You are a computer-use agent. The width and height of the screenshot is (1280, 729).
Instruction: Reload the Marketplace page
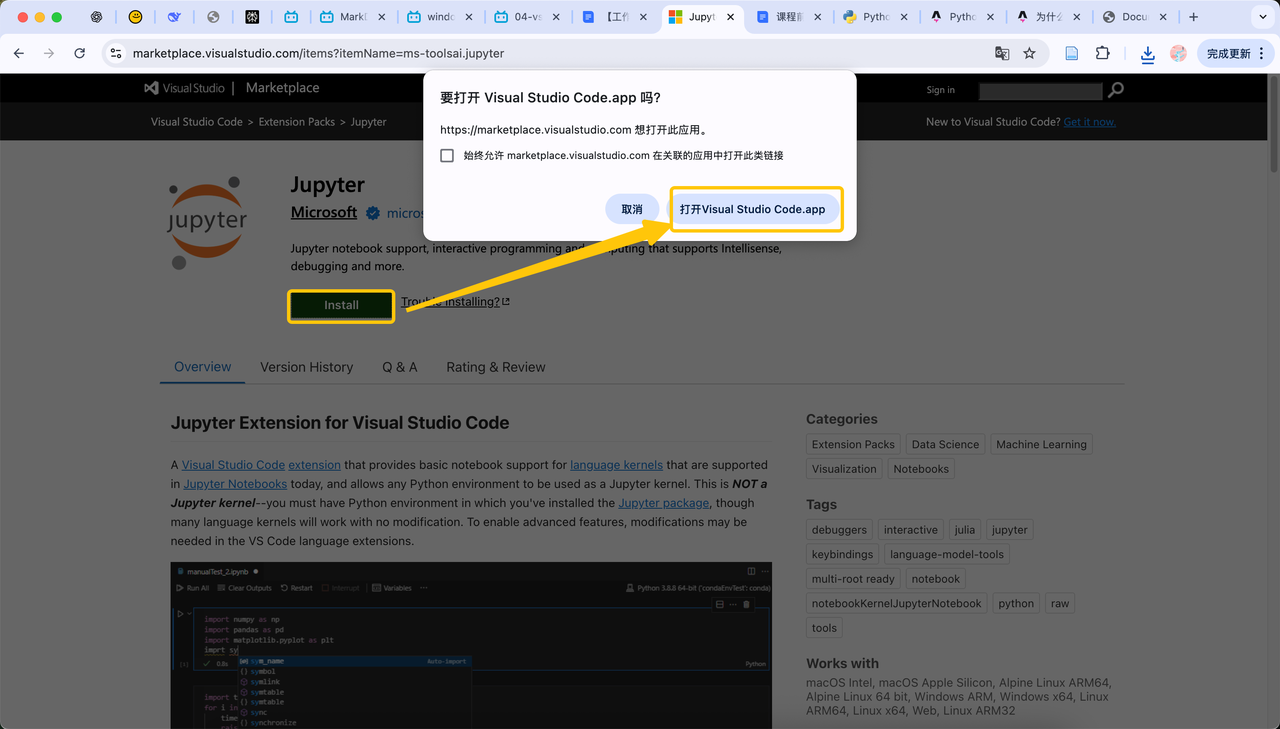point(79,53)
